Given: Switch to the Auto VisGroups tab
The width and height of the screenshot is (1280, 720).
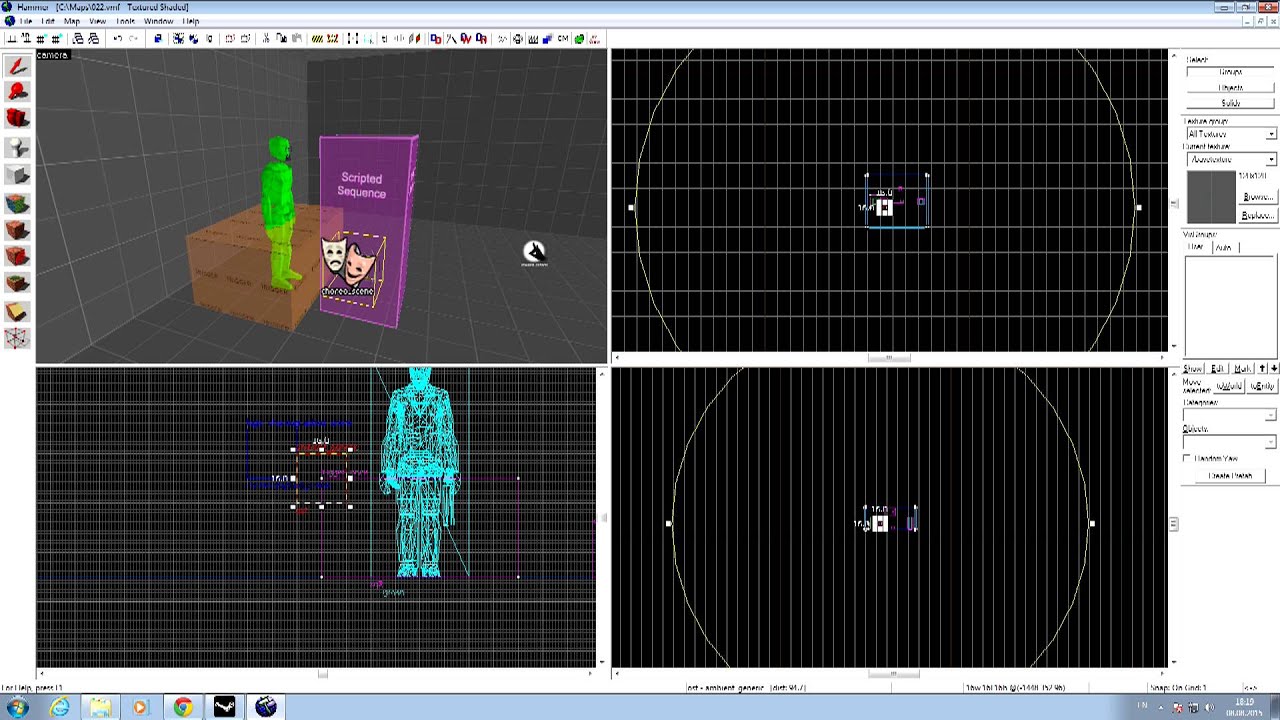Looking at the screenshot, I should pyautogui.click(x=1225, y=247).
